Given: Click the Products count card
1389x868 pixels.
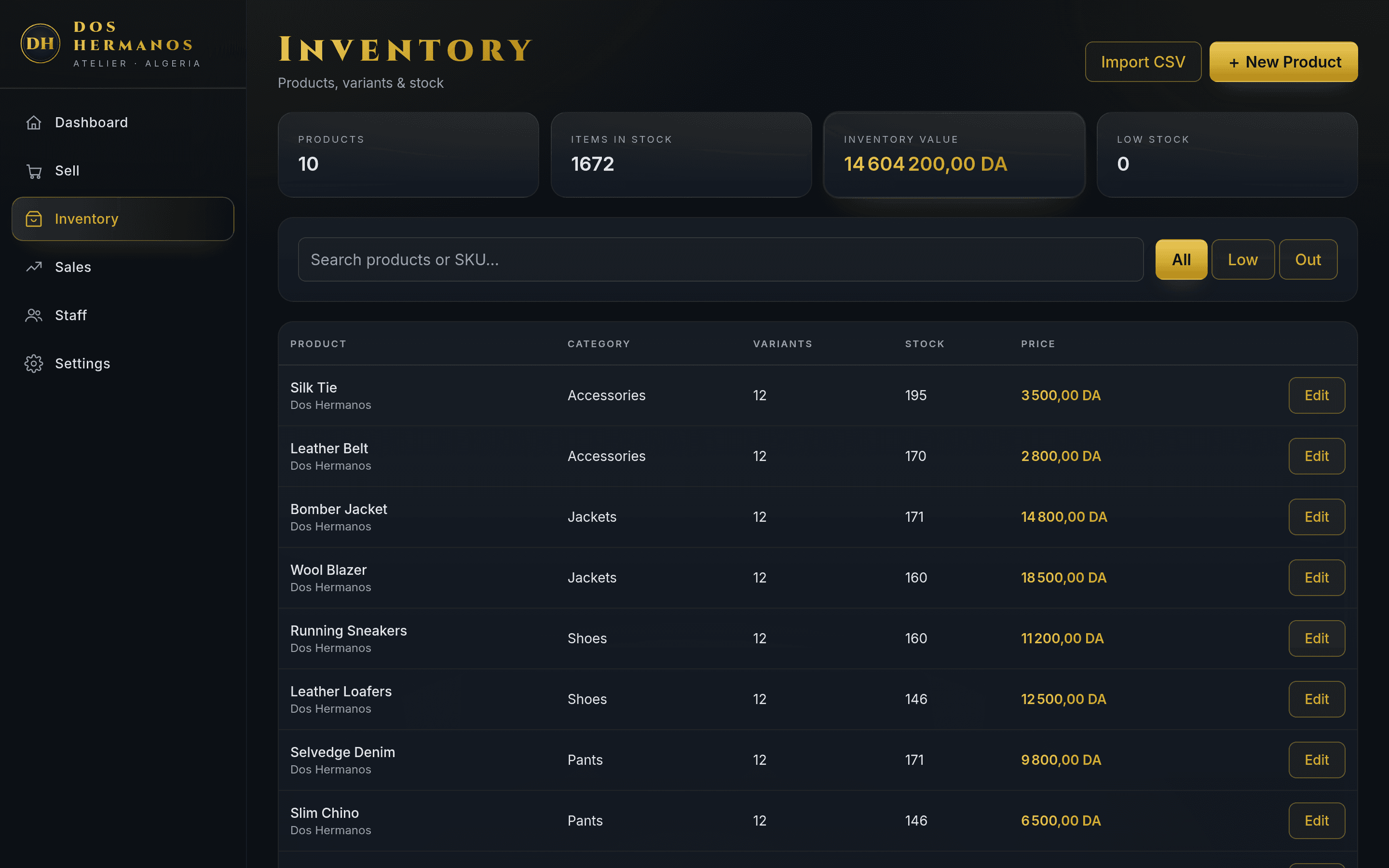Looking at the screenshot, I should pyautogui.click(x=408, y=155).
